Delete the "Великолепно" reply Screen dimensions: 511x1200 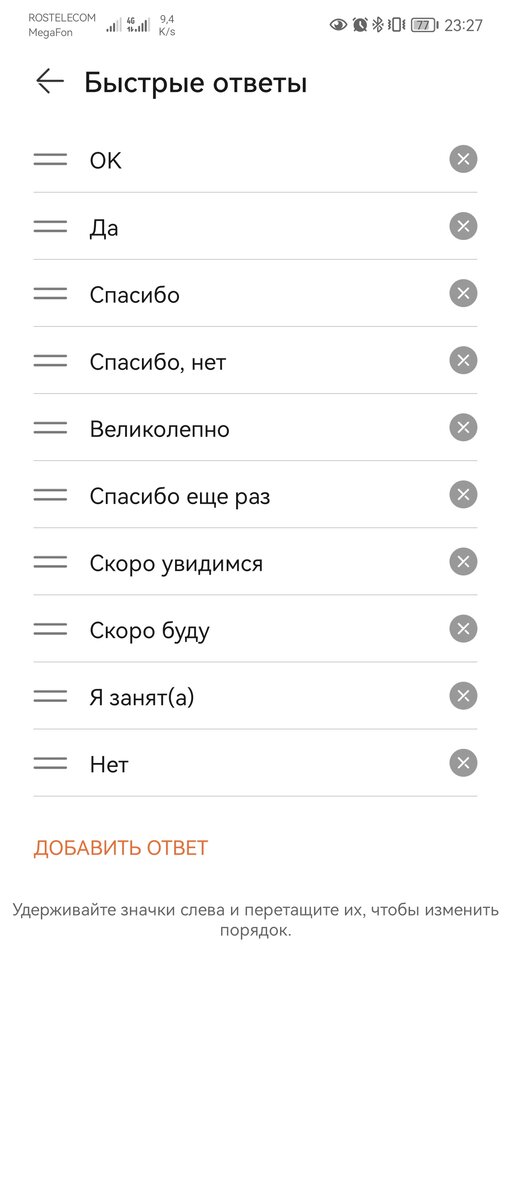(463, 428)
